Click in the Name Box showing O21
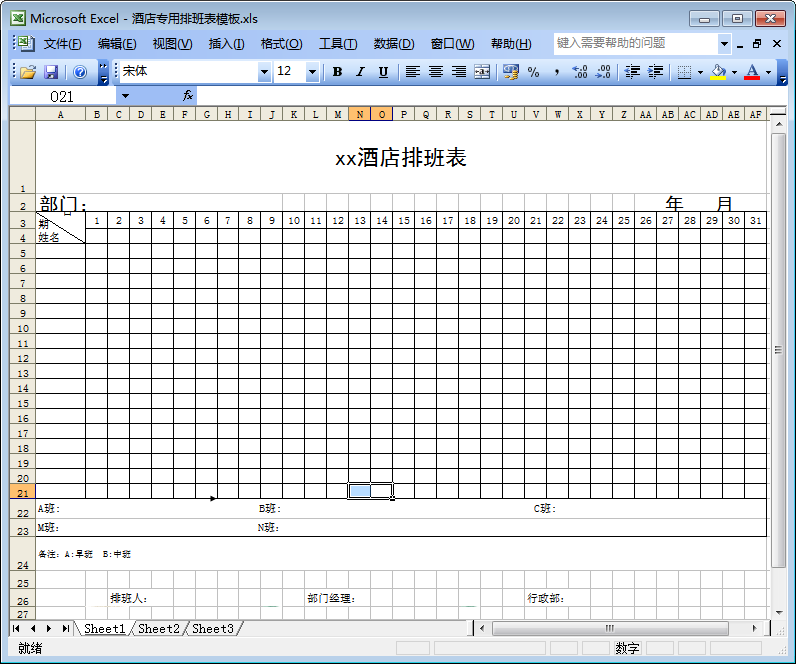The width and height of the screenshot is (796, 664). [x=62, y=96]
